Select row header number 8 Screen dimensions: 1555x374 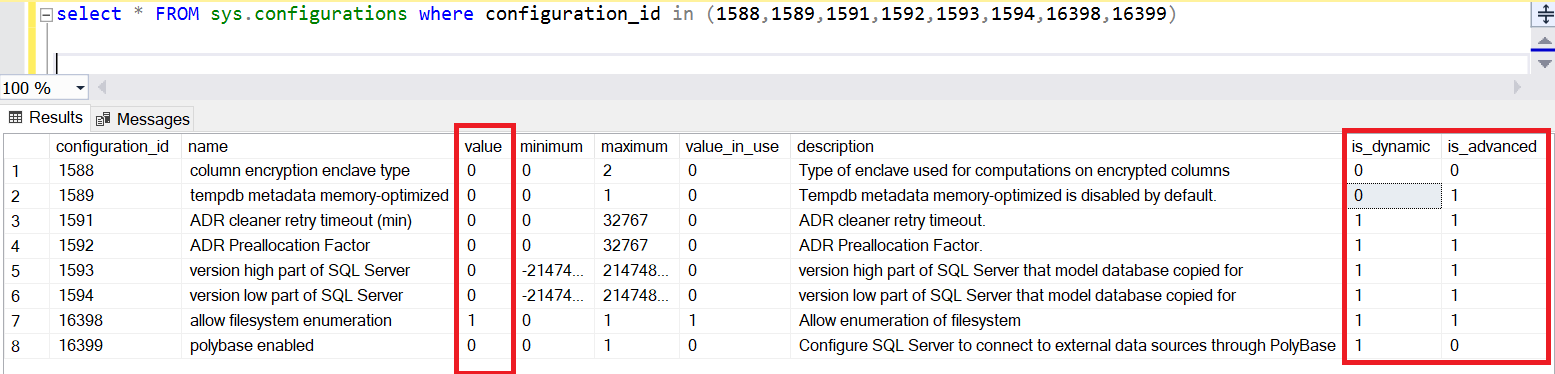(25, 346)
